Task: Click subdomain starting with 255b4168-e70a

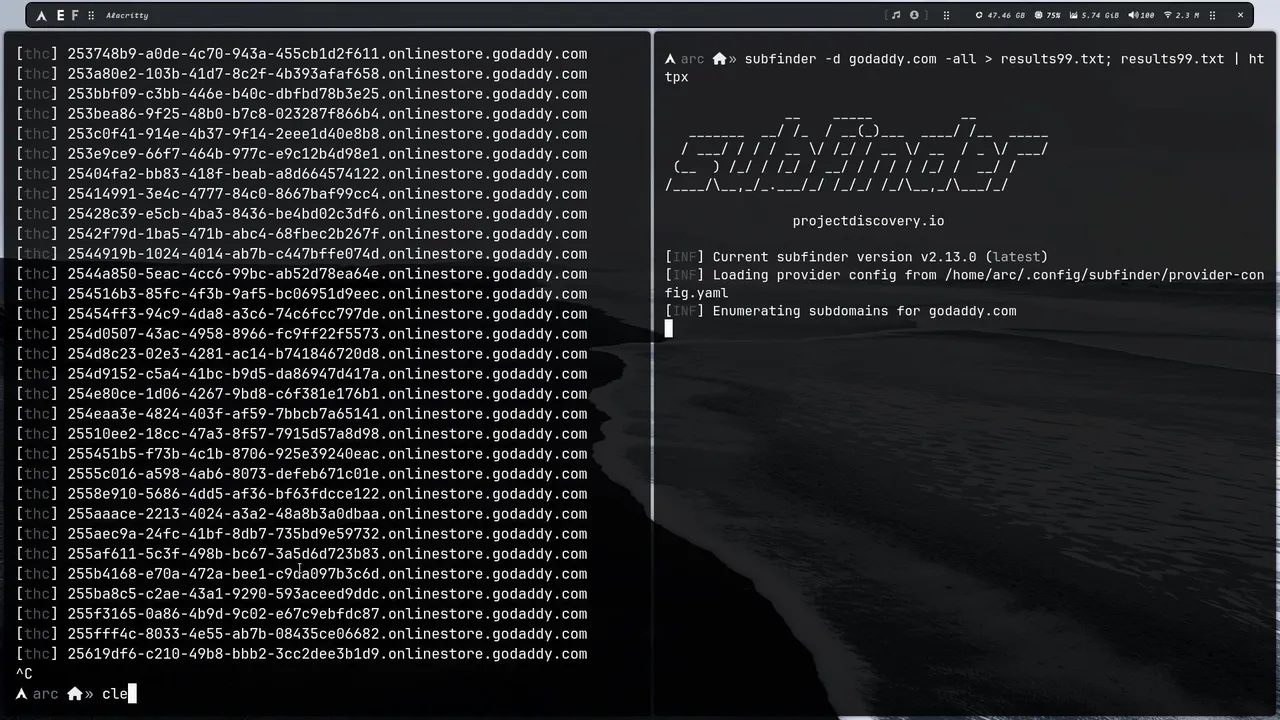Action: pos(327,574)
